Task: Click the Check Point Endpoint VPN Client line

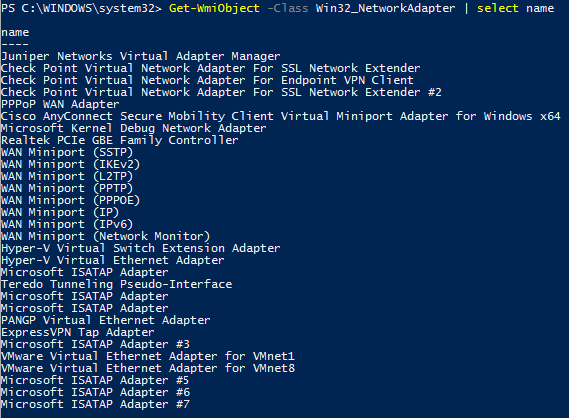Action: pyautogui.click(x=207, y=80)
